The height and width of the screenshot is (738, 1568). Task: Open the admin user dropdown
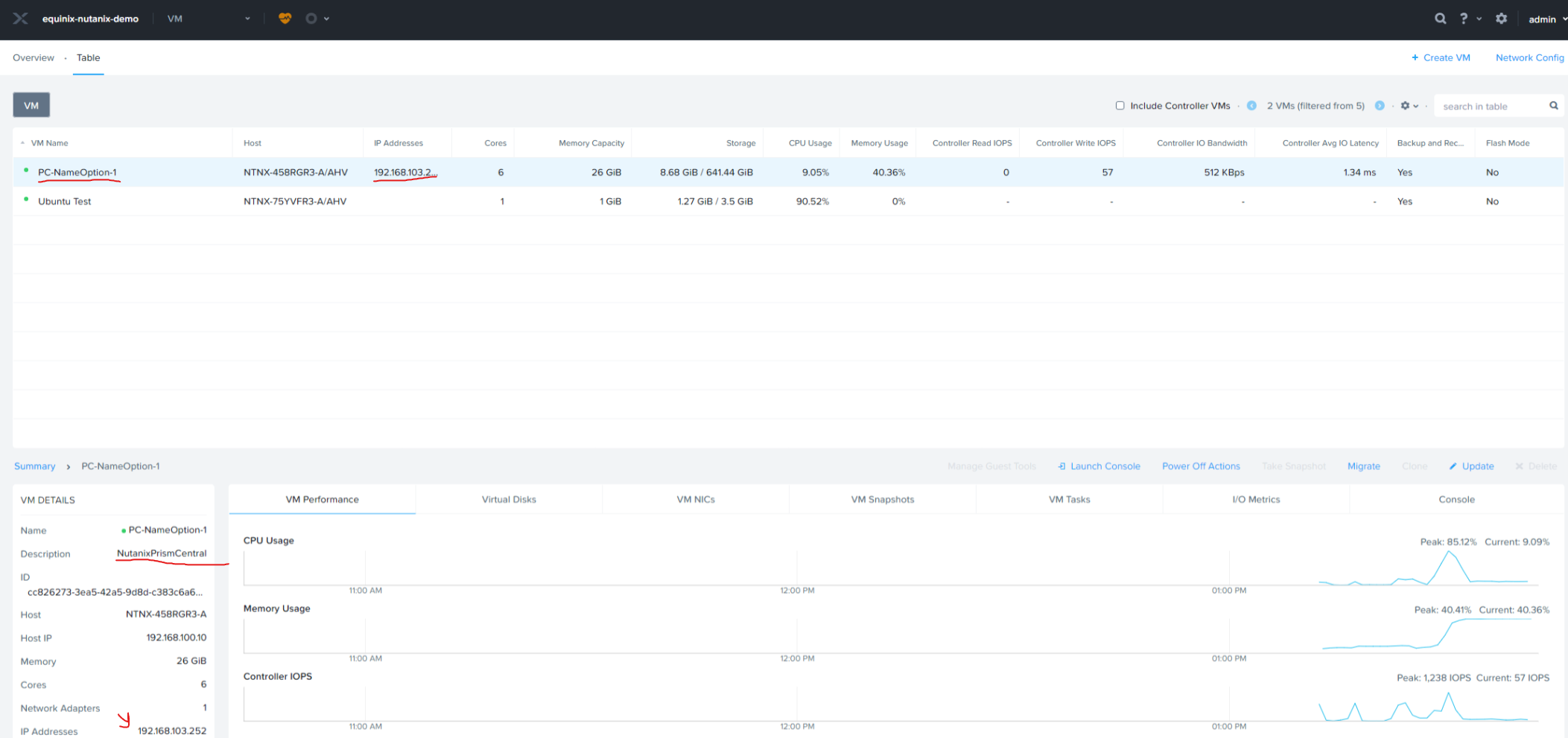click(1547, 19)
